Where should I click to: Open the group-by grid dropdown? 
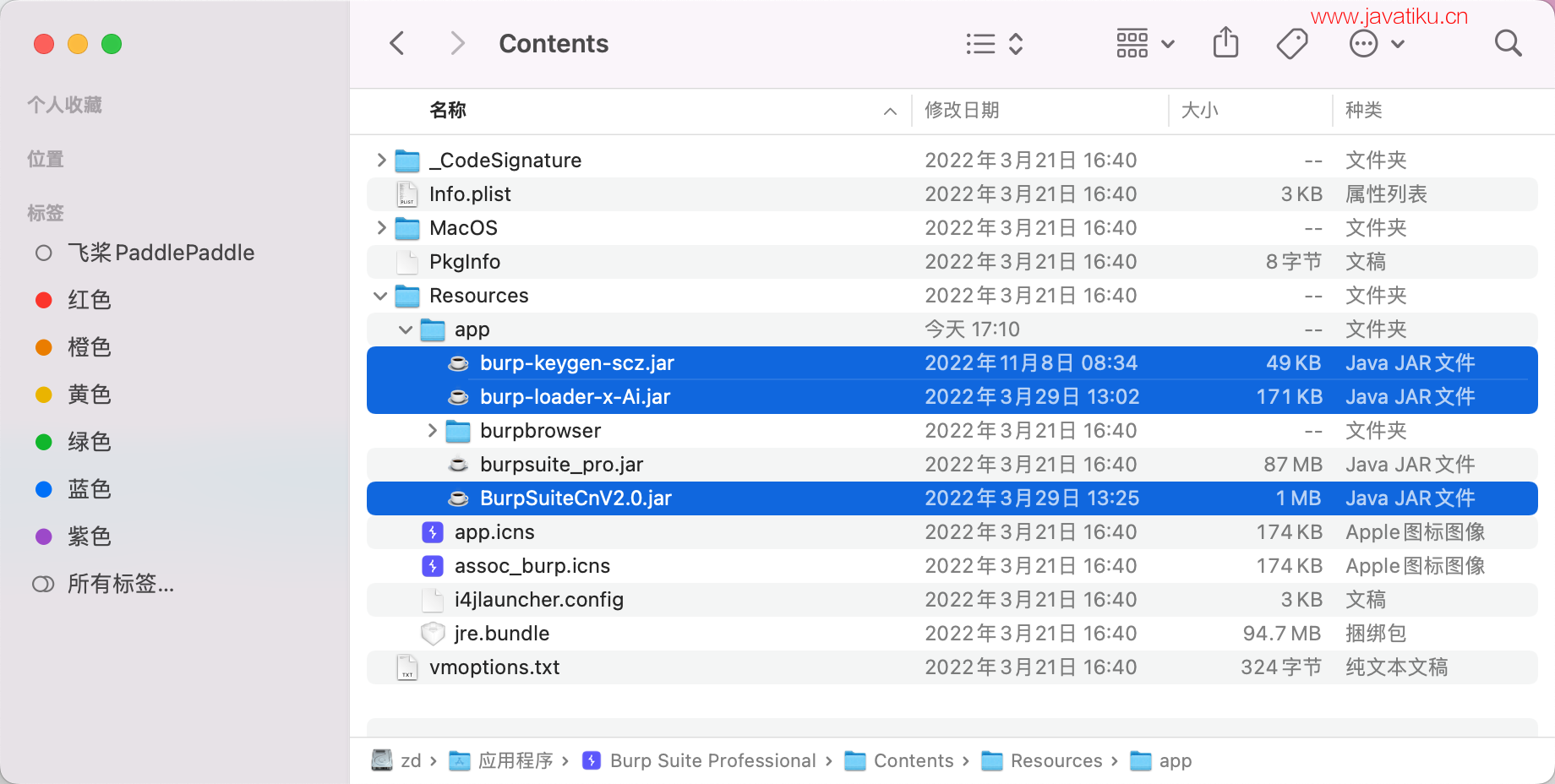pyautogui.click(x=1145, y=44)
